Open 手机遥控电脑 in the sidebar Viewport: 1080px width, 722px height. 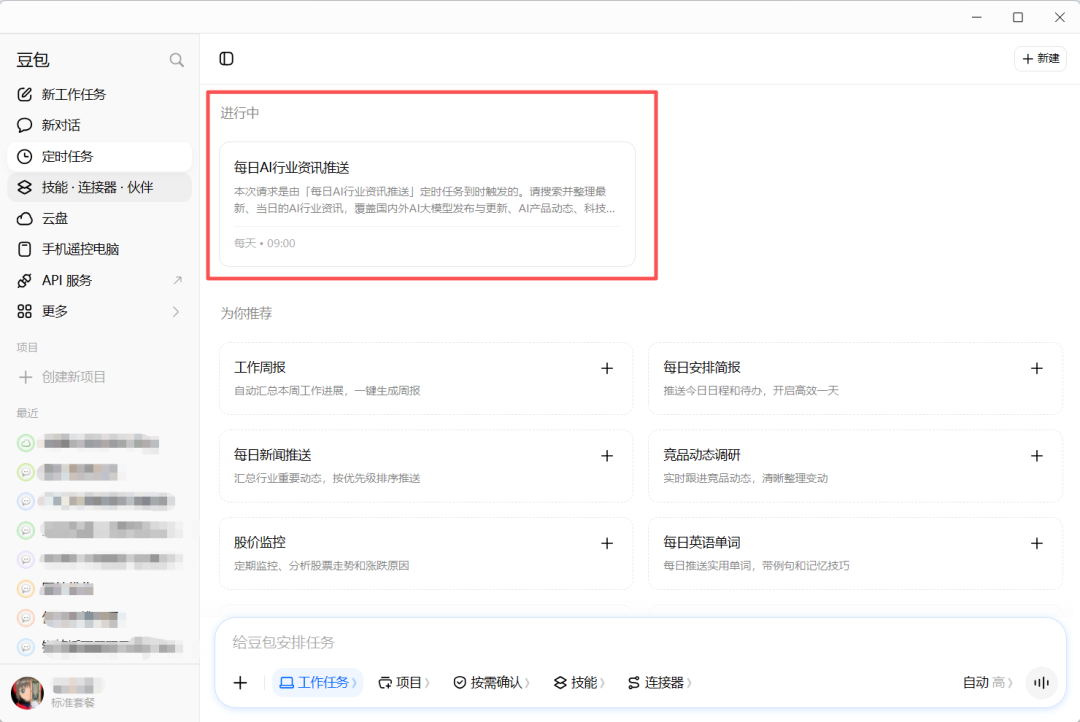pyautogui.click(x=100, y=249)
